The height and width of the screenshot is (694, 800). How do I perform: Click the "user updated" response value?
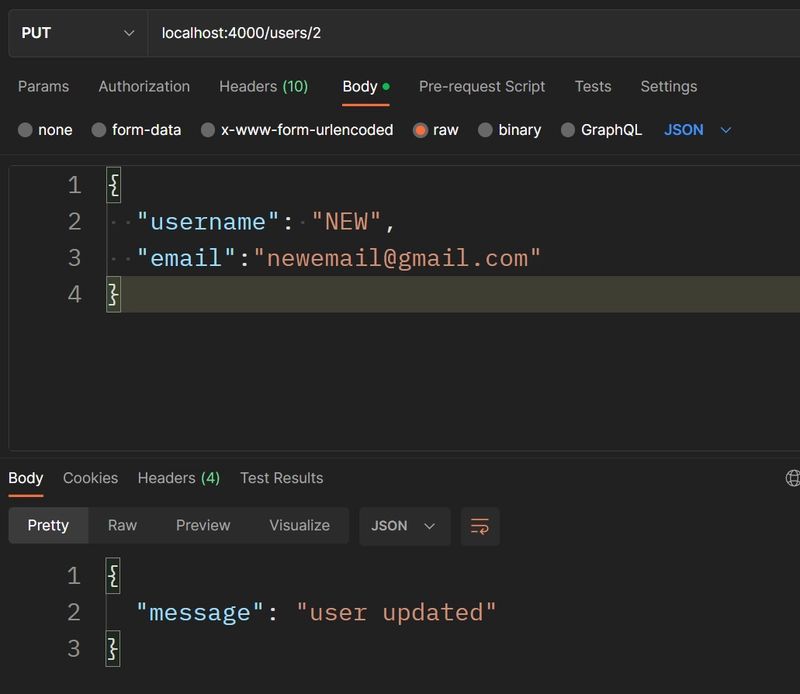(396, 612)
